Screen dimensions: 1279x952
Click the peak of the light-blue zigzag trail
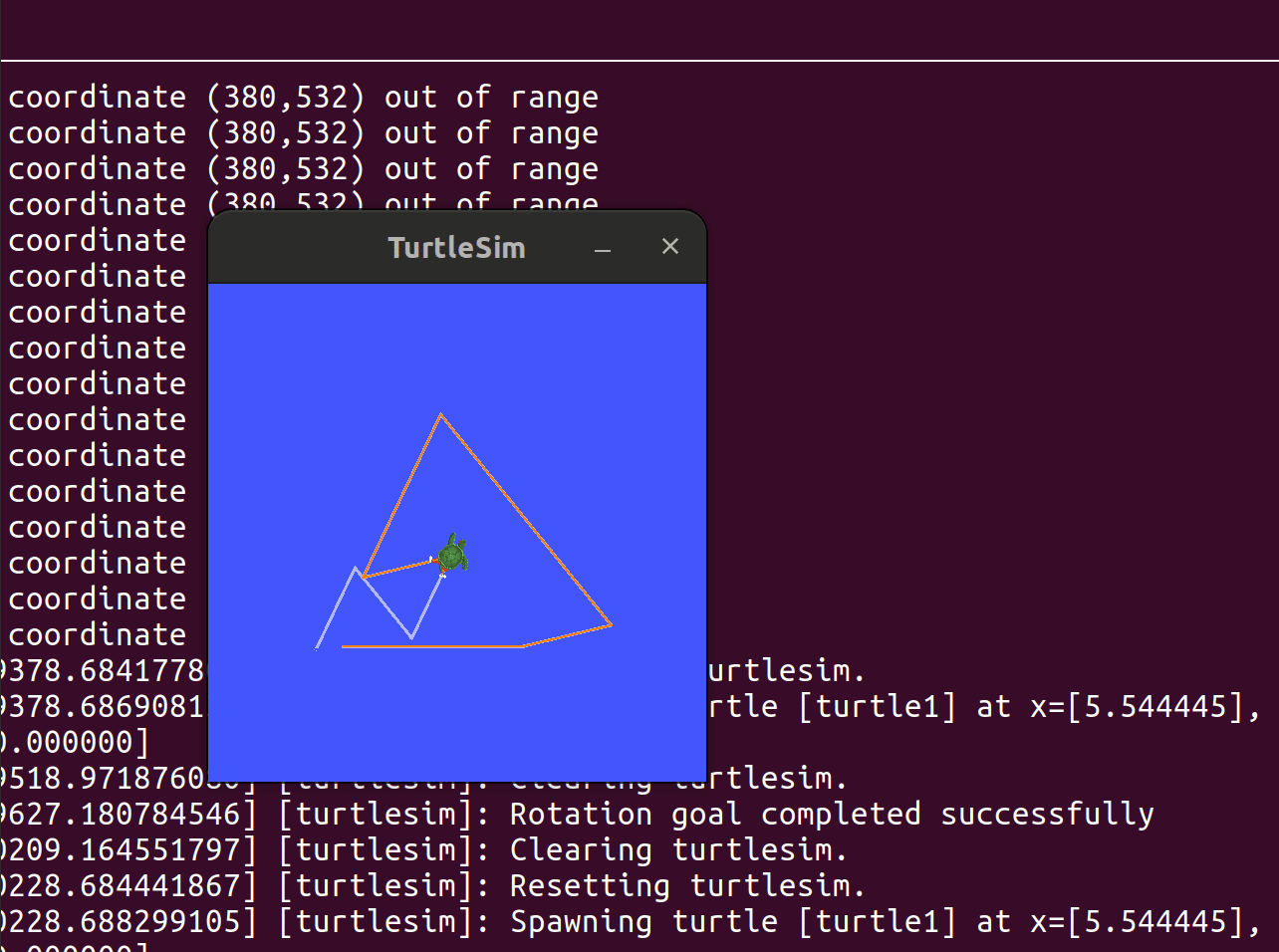coord(356,569)
